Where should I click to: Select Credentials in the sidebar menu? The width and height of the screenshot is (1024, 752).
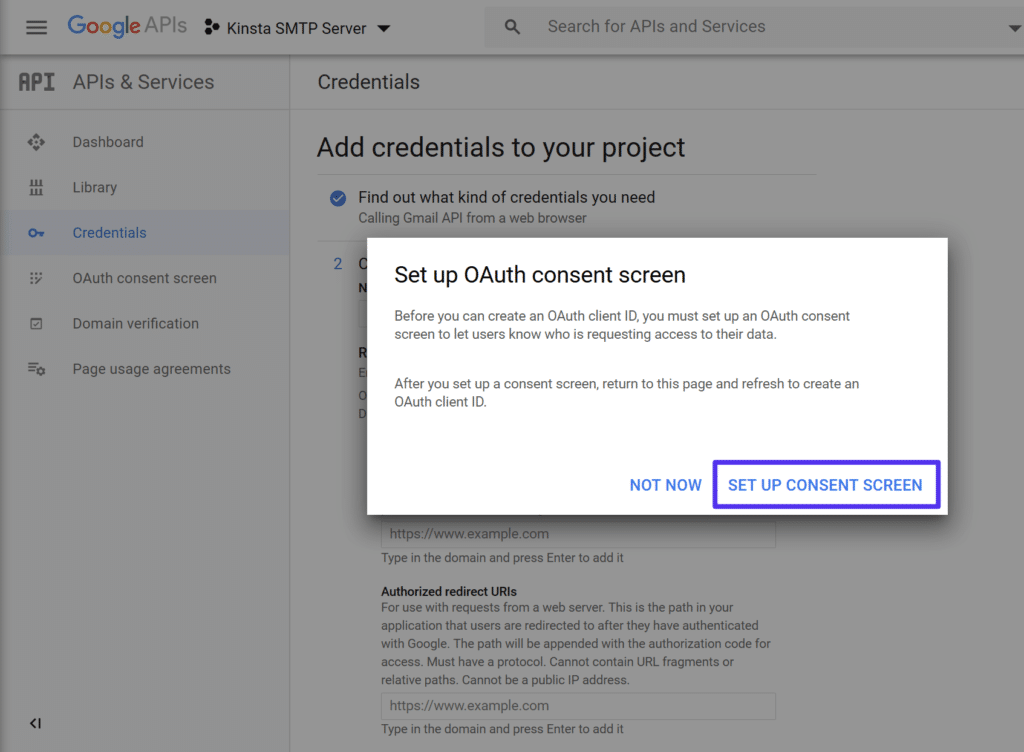tap(110, 232)
